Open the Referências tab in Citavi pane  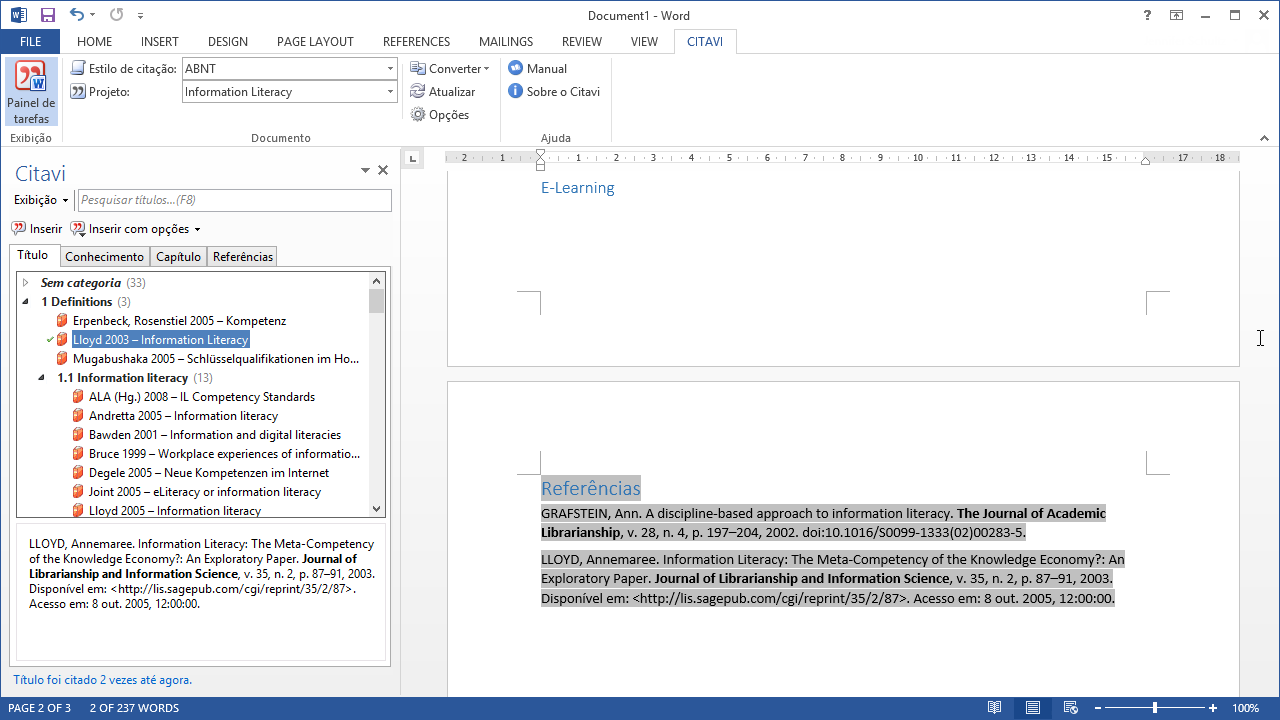point(243,257)
